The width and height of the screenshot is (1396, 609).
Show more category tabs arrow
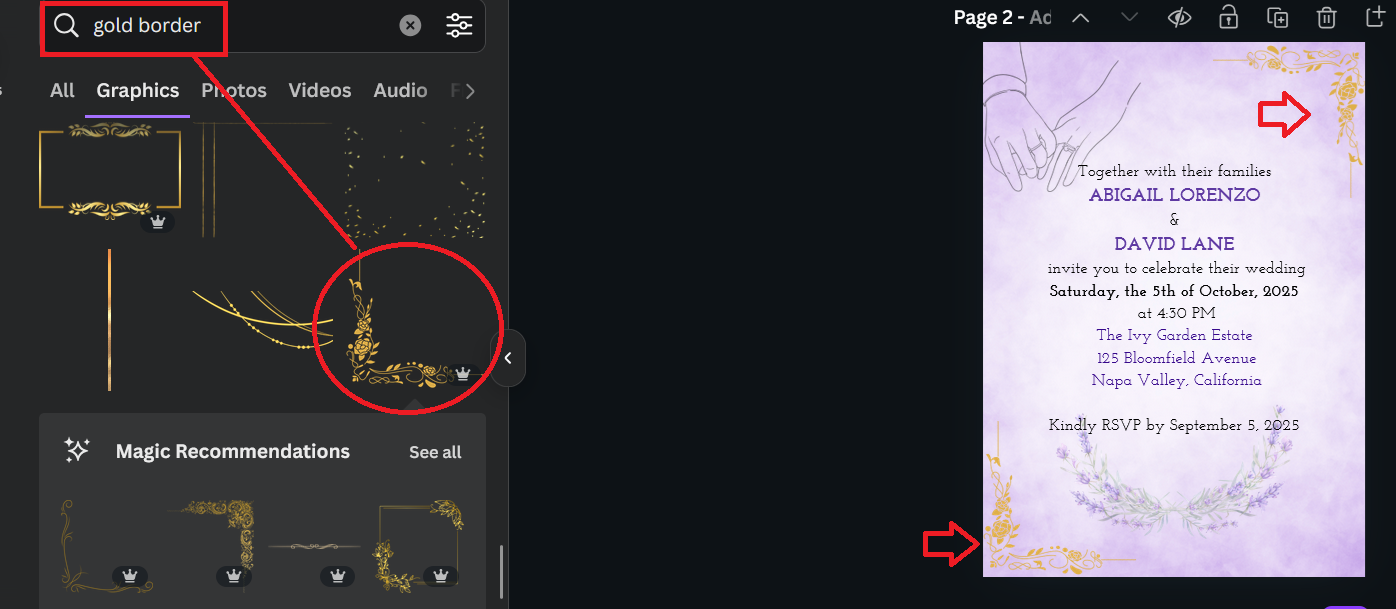tap(470, 91)
